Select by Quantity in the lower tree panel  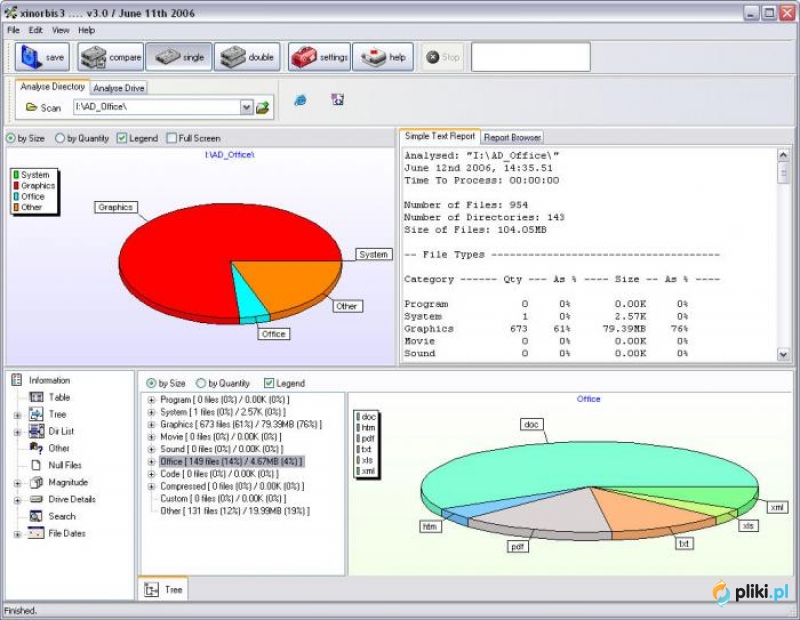[223, 383]
